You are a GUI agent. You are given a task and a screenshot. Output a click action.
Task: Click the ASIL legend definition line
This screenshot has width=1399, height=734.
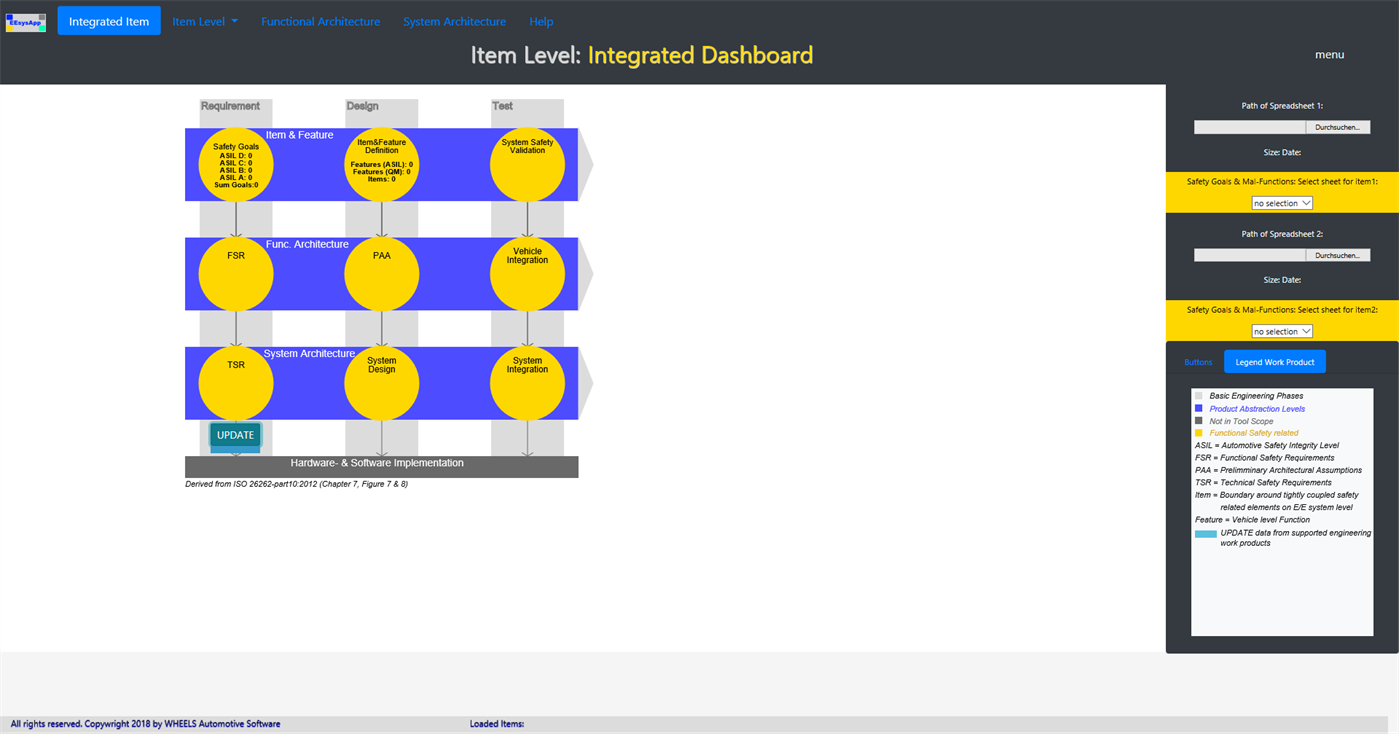pos(1266,445)
